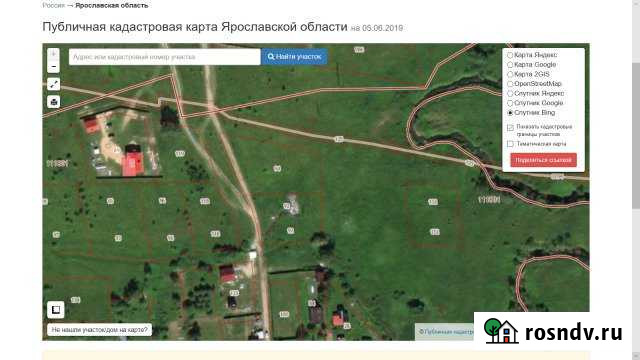Select the 'Спутник Яндекс' radio option
The width and height of the screenshot is (640, 360).
coord(510,93)
